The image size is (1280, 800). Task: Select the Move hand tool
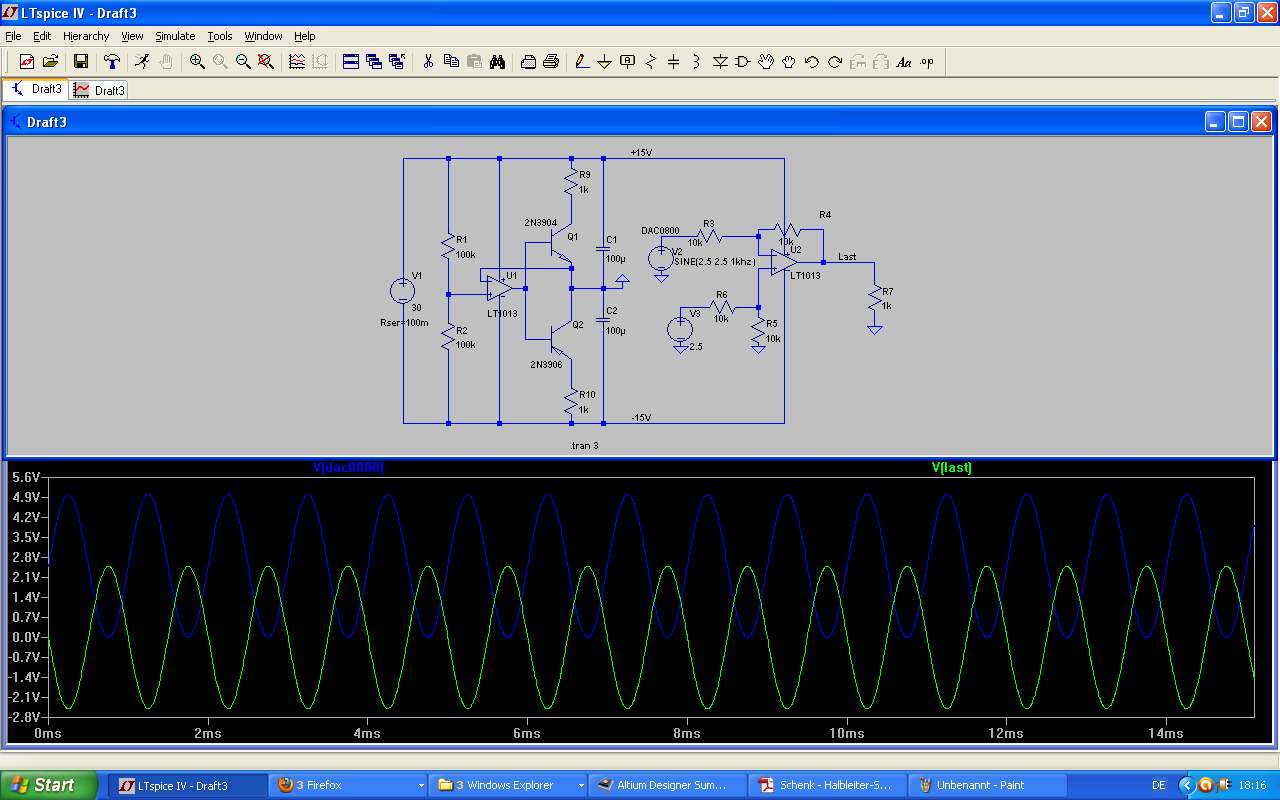click(x=766, y=62)
